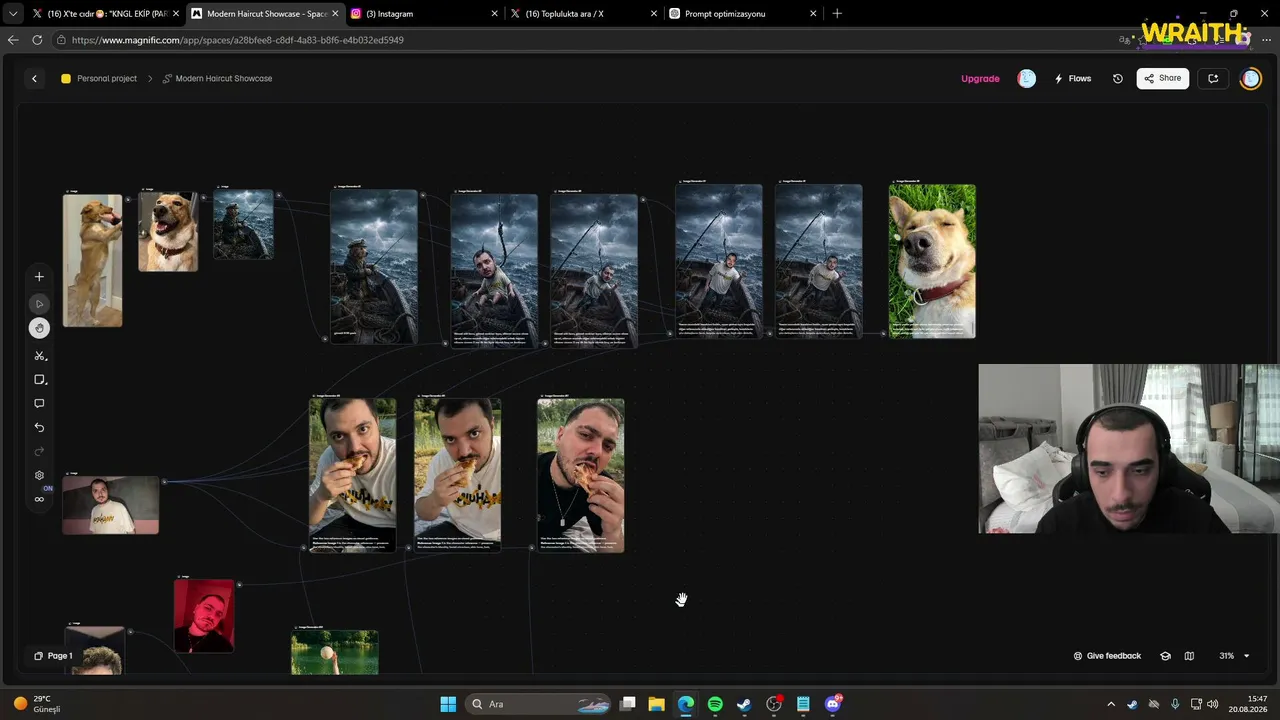Open tutorials graduation cap icon
The height and width of the screenshot is (720, 1280).
click(1165, 656)
